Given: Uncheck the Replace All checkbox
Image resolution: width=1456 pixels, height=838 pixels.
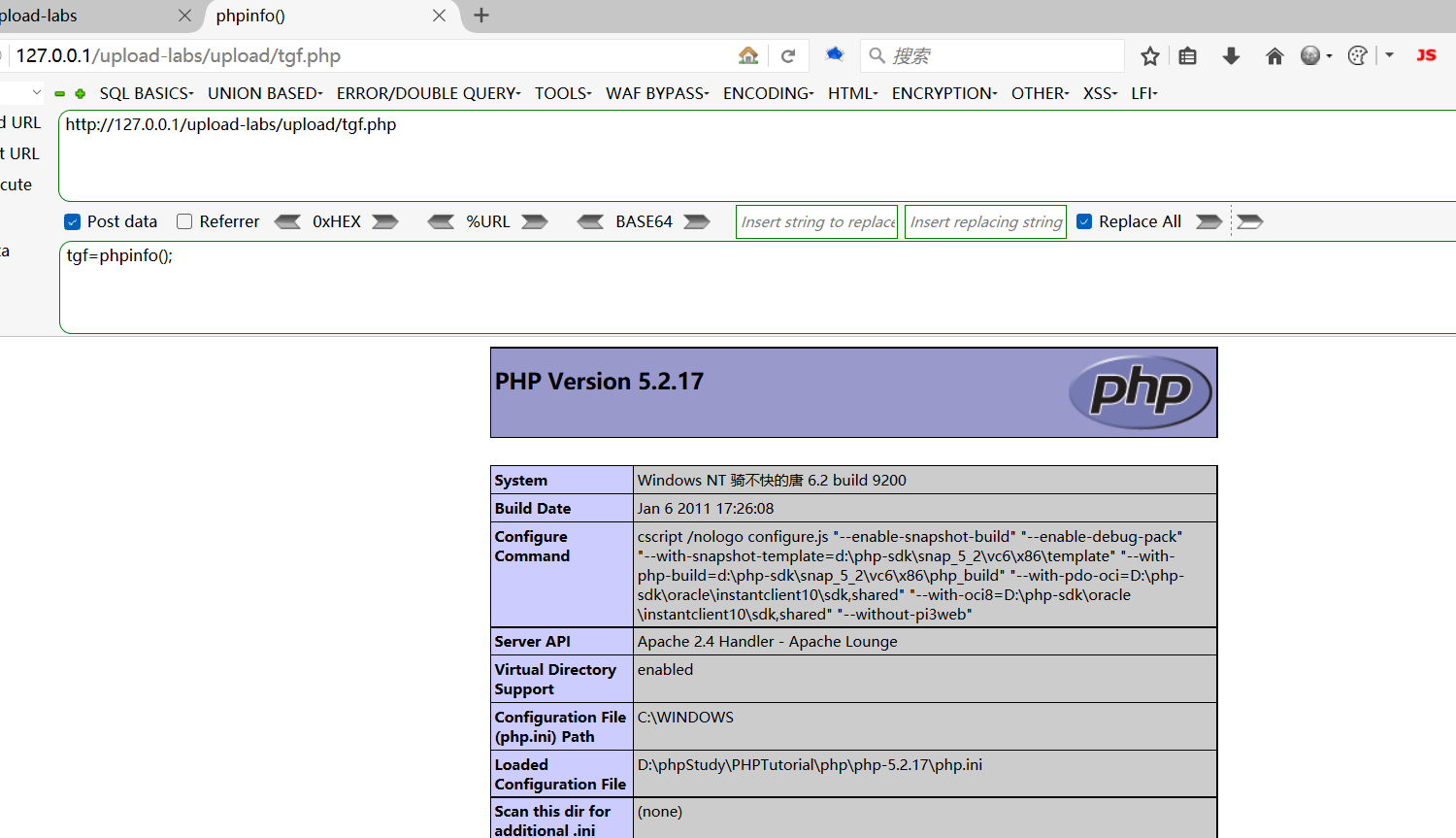Looking at the screenshot, I should click(1084, 221).
